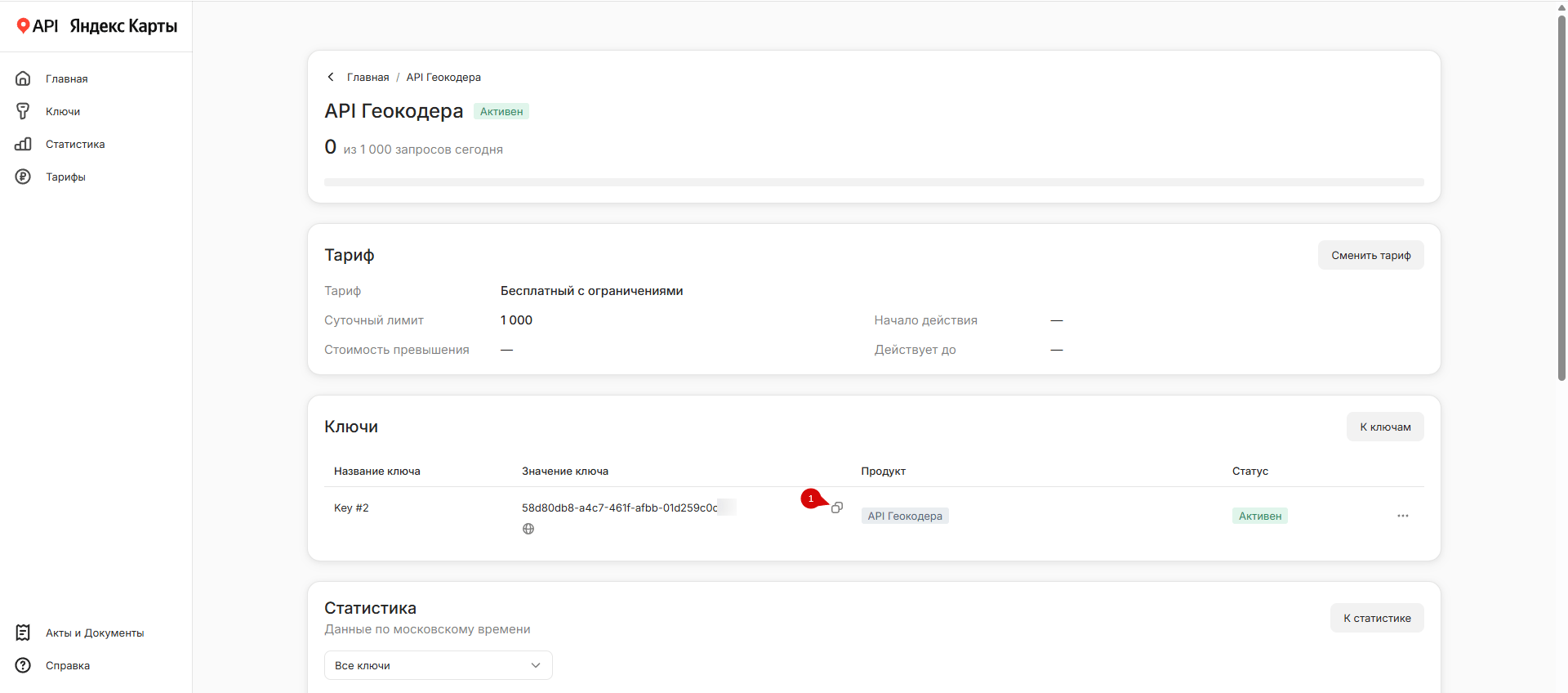Copy the Key #2 value
This screenshot has height=693, width=1568.
[x=837, y=507]
